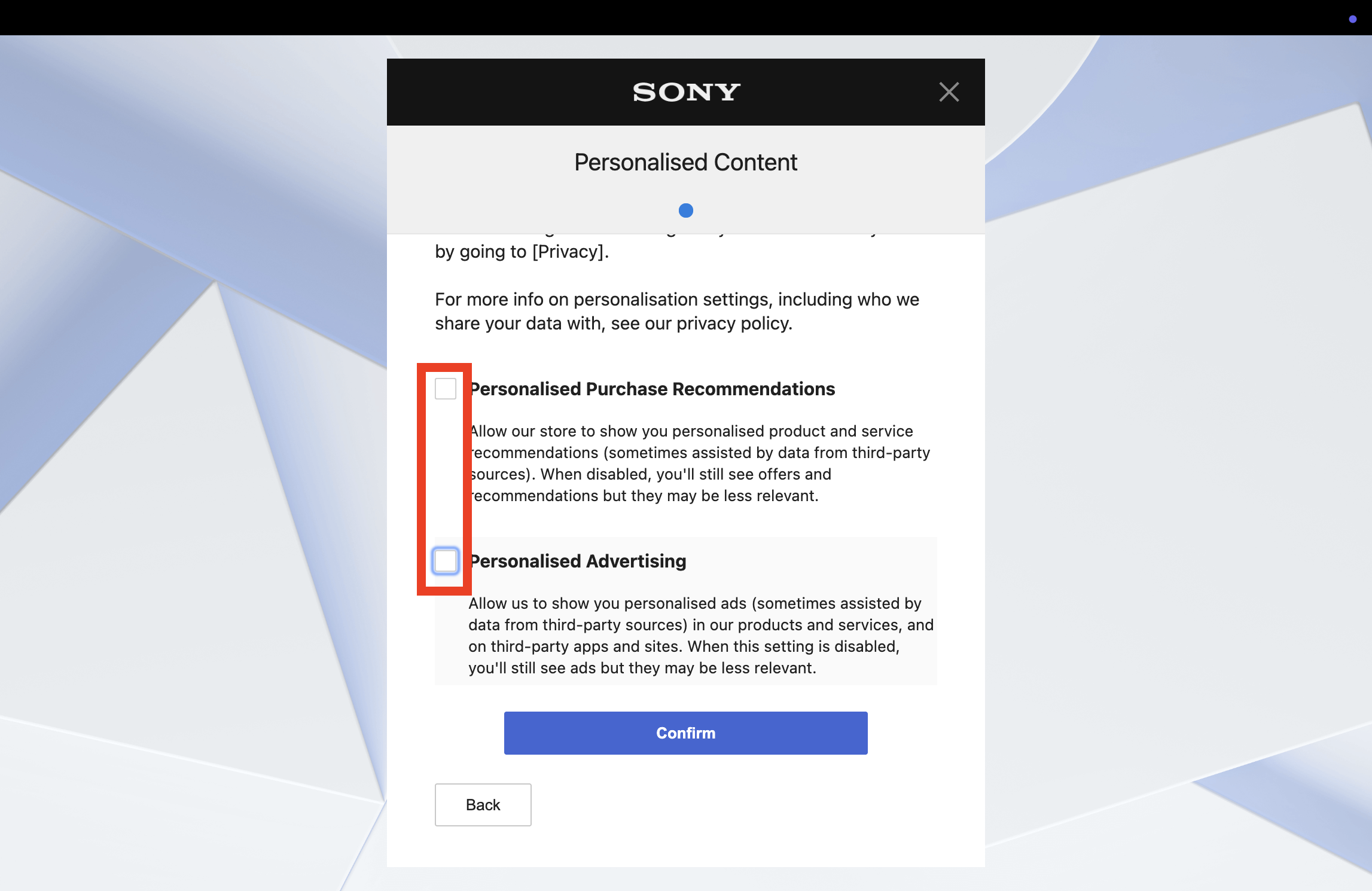Image resolution: width=1372 pixels, height=891 pixels.
Task: Click the purchase recommendations description paragraph
Action: pos(700,463)
